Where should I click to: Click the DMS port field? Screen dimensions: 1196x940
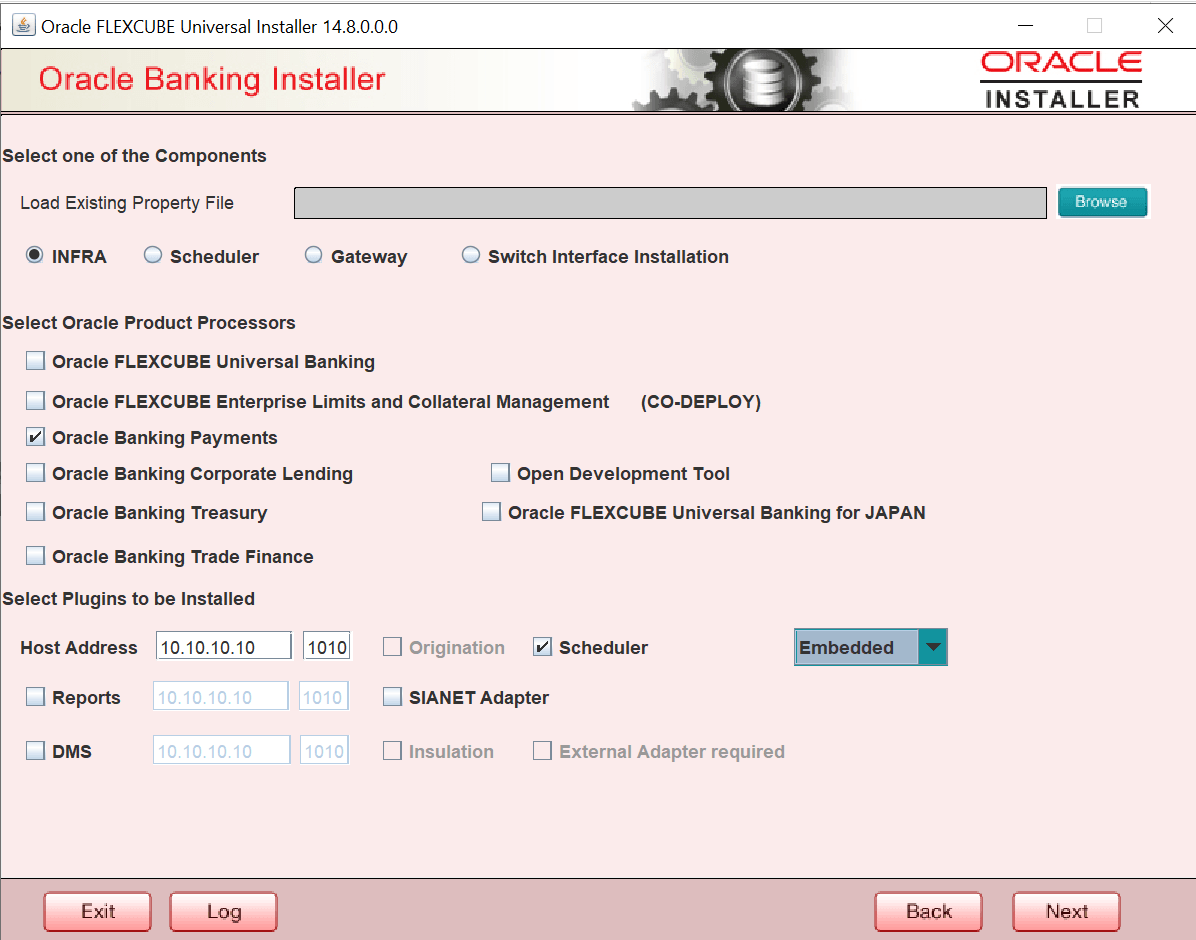324,750
